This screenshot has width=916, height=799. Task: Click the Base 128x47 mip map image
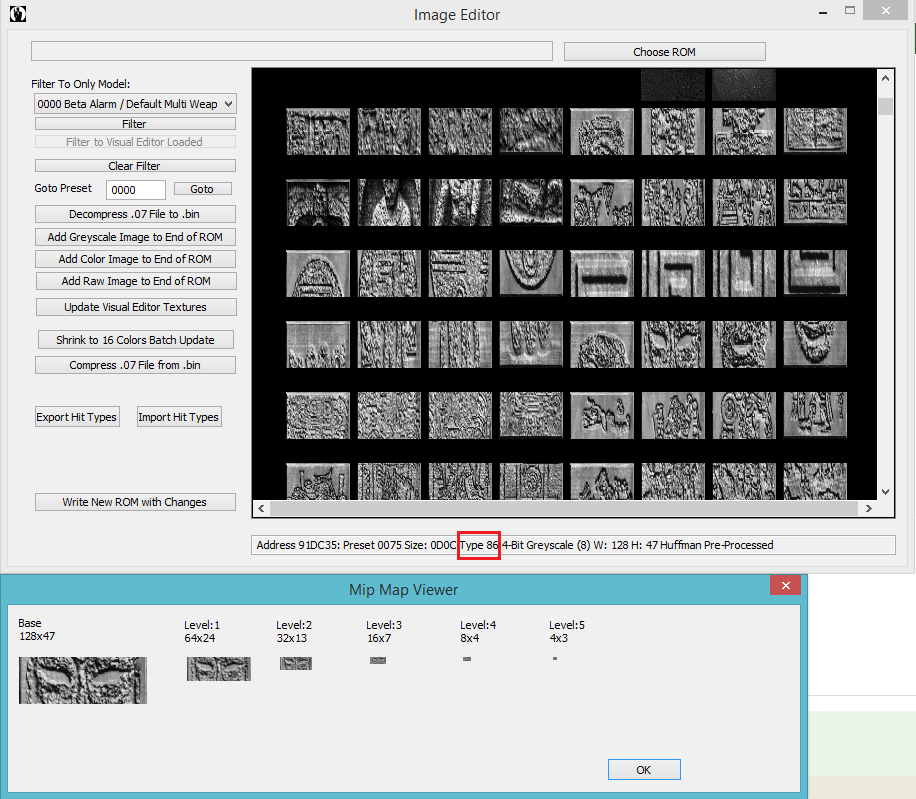tap(83, 680)
